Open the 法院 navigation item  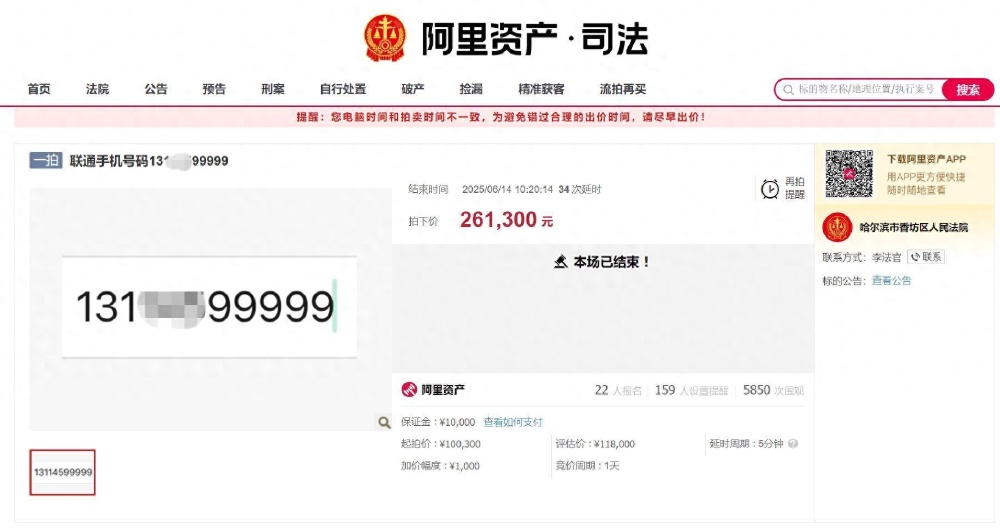98,89
